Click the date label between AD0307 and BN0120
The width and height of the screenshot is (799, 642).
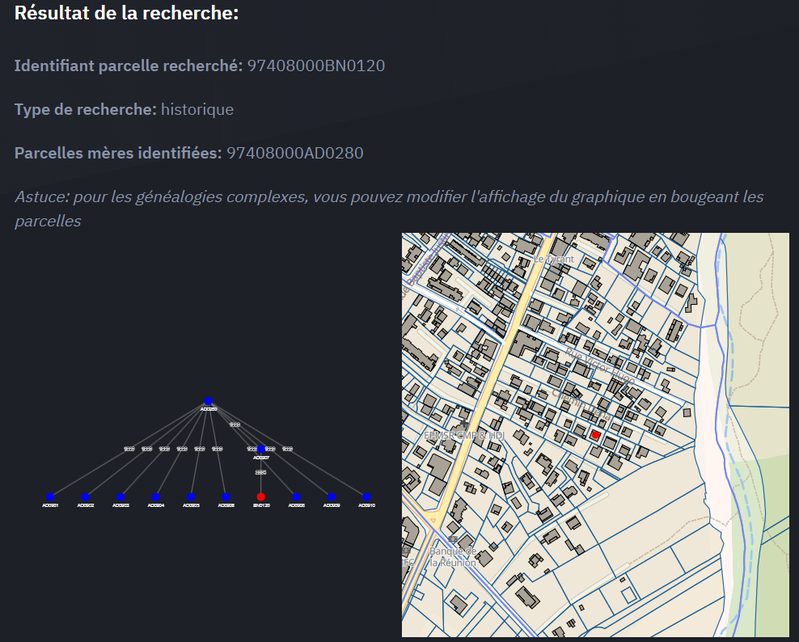[x=261, y=473]
